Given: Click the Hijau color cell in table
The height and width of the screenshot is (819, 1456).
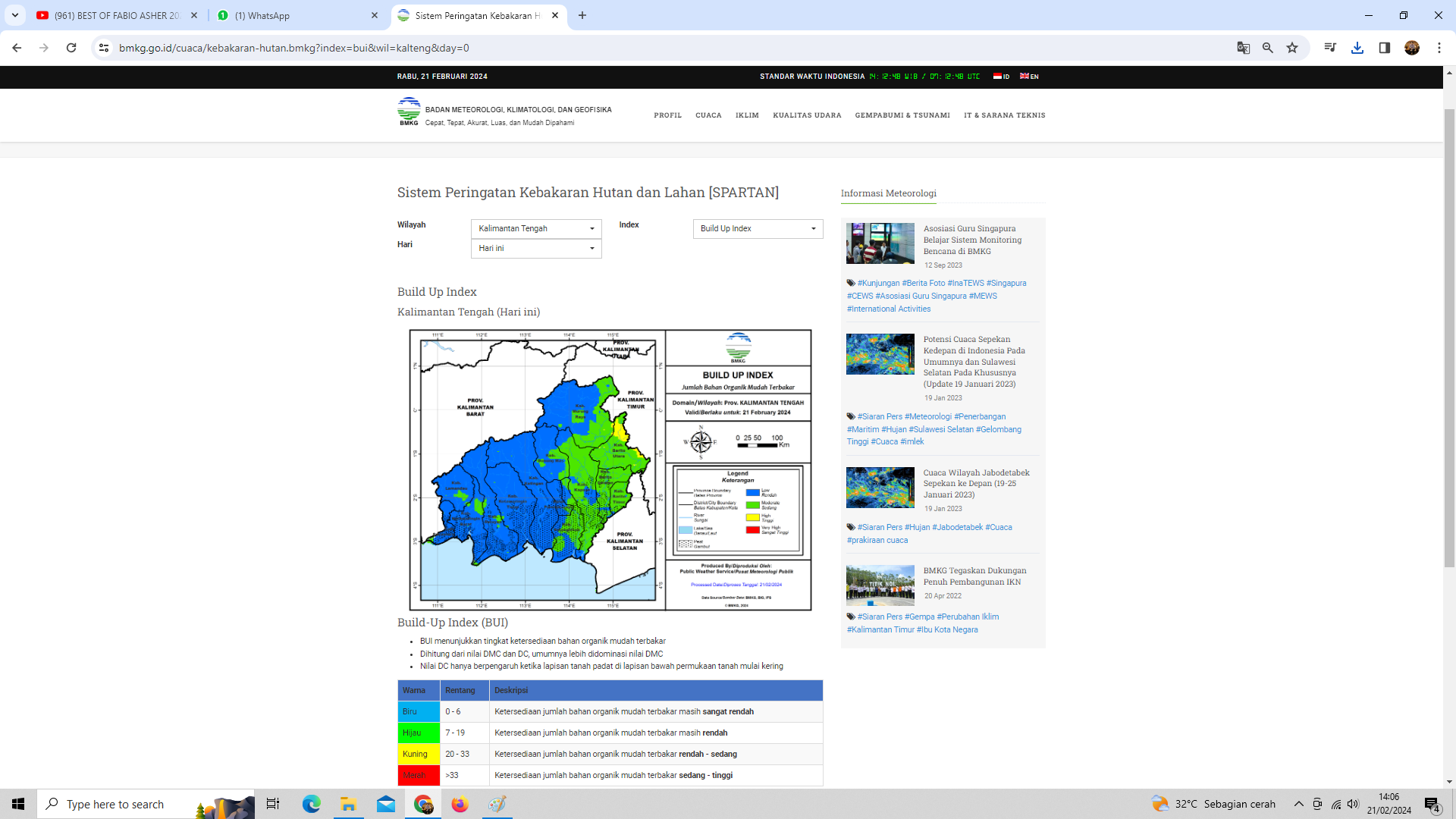Looking at the screenshot, I should tap(419, 733).
